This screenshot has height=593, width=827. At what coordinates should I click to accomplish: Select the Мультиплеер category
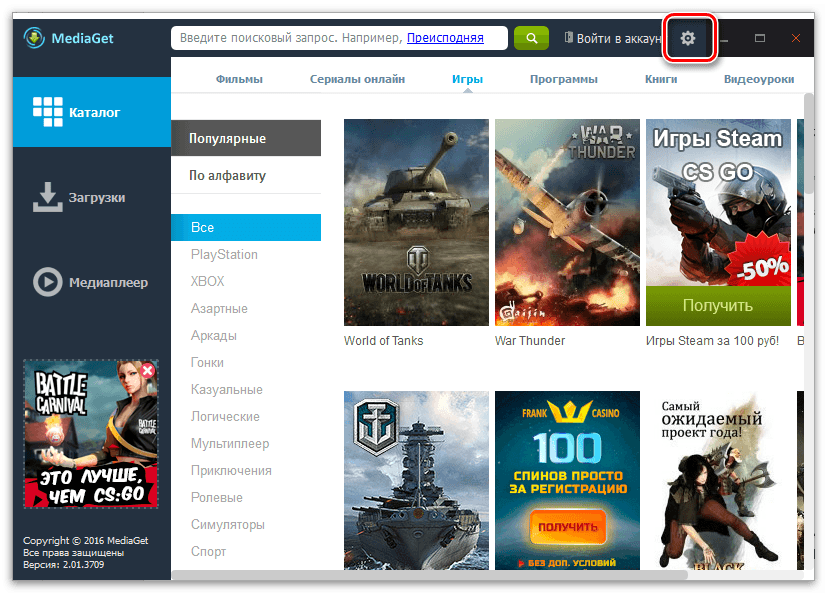[x=230, y=444]
